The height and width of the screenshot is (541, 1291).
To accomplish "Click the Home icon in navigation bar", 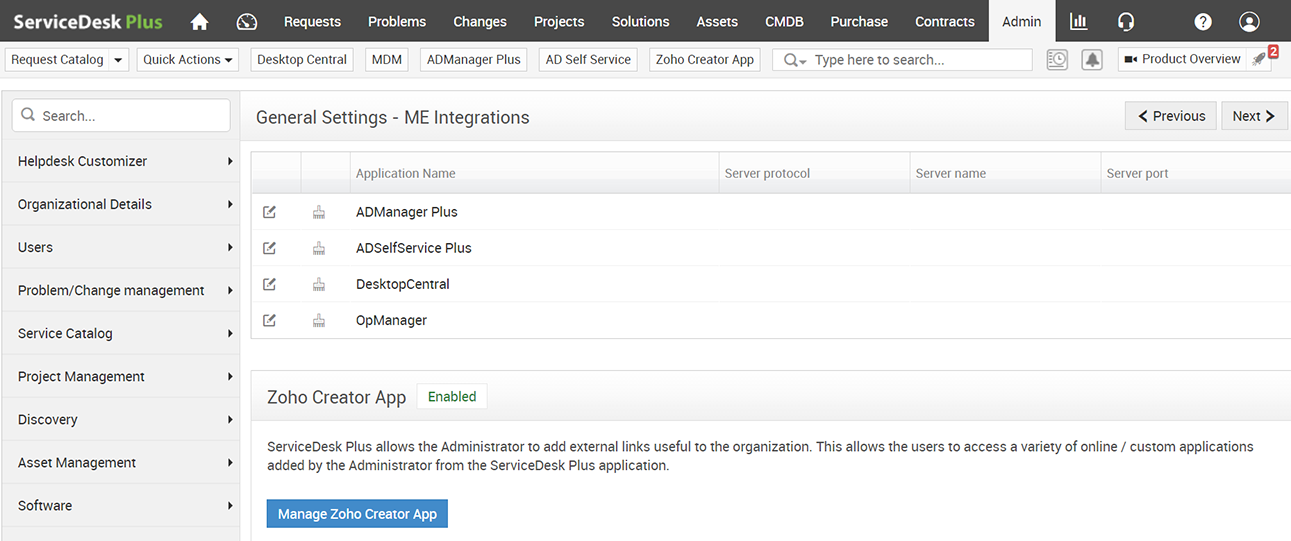I will [199, 21].
